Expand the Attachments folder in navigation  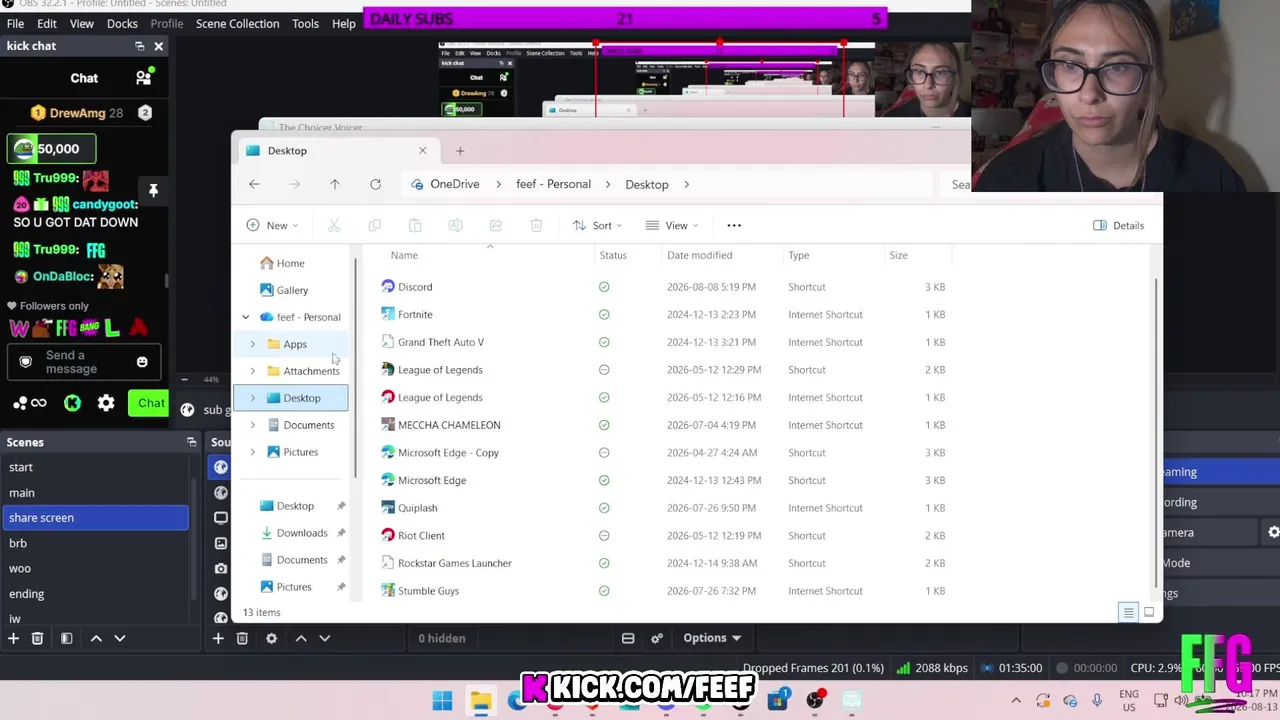pyautogui.click(x=252, y=371)
